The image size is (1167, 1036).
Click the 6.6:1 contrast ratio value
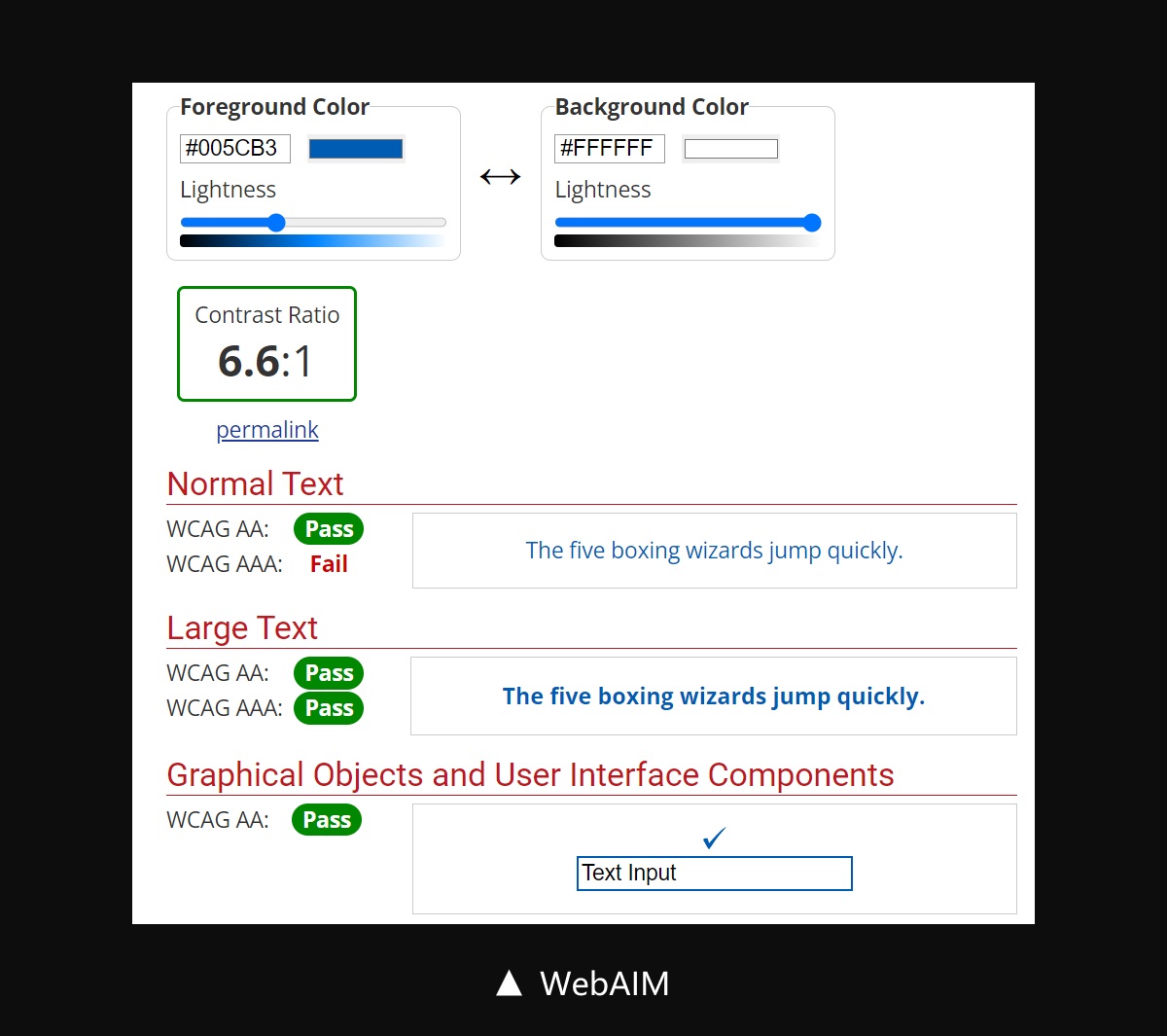(265, 361)
